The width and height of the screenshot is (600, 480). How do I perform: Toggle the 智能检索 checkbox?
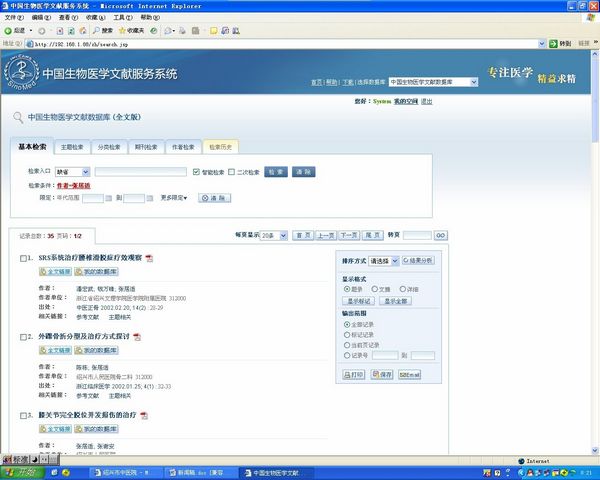point(197,172)
